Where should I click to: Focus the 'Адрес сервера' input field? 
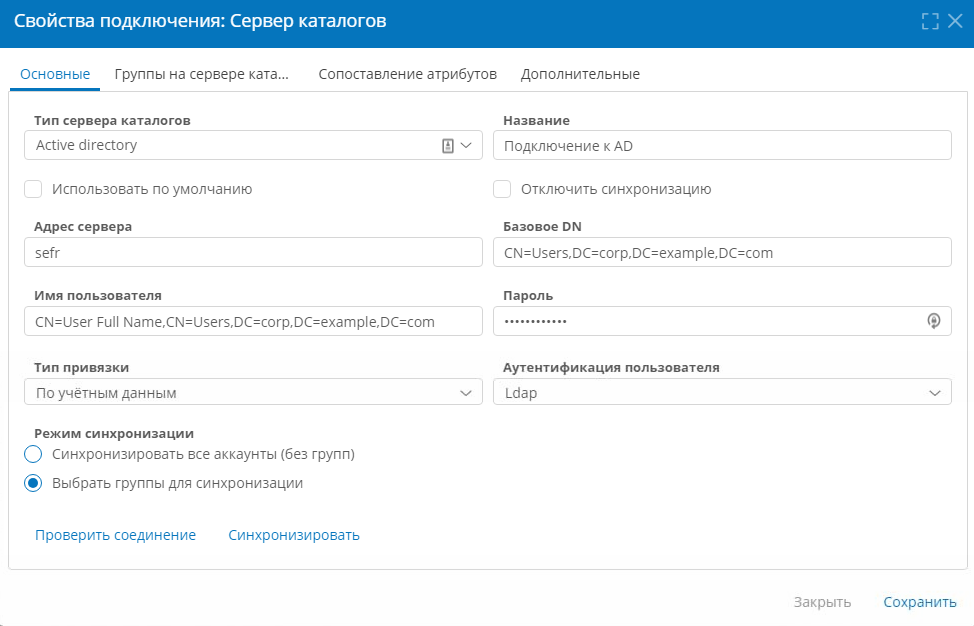(x=253, y=253)
